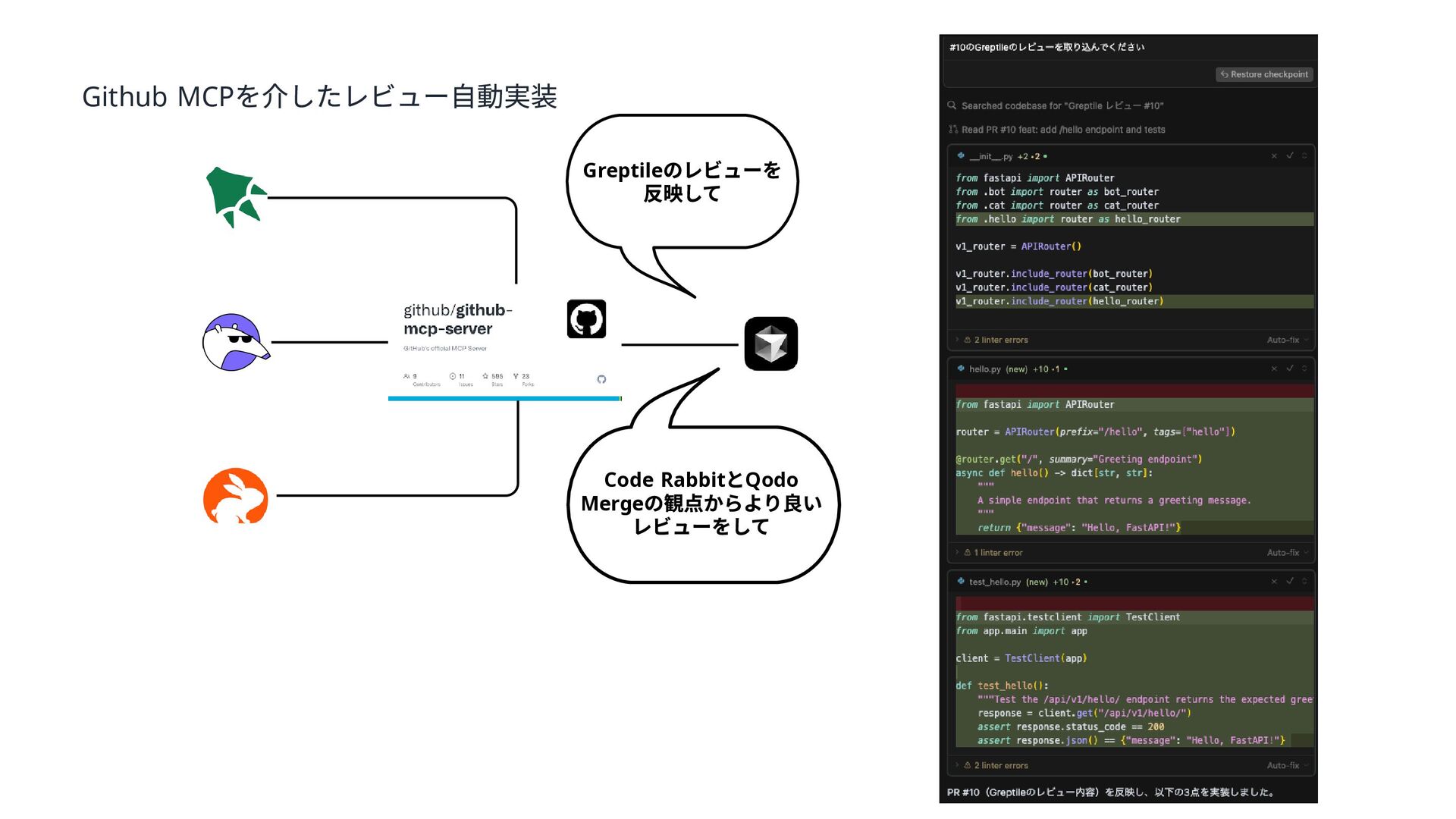Click the orange CodeRabbit logo
Image resolution: width=1456 pixels, height=819 pixels.
click(x=236, y=496)
